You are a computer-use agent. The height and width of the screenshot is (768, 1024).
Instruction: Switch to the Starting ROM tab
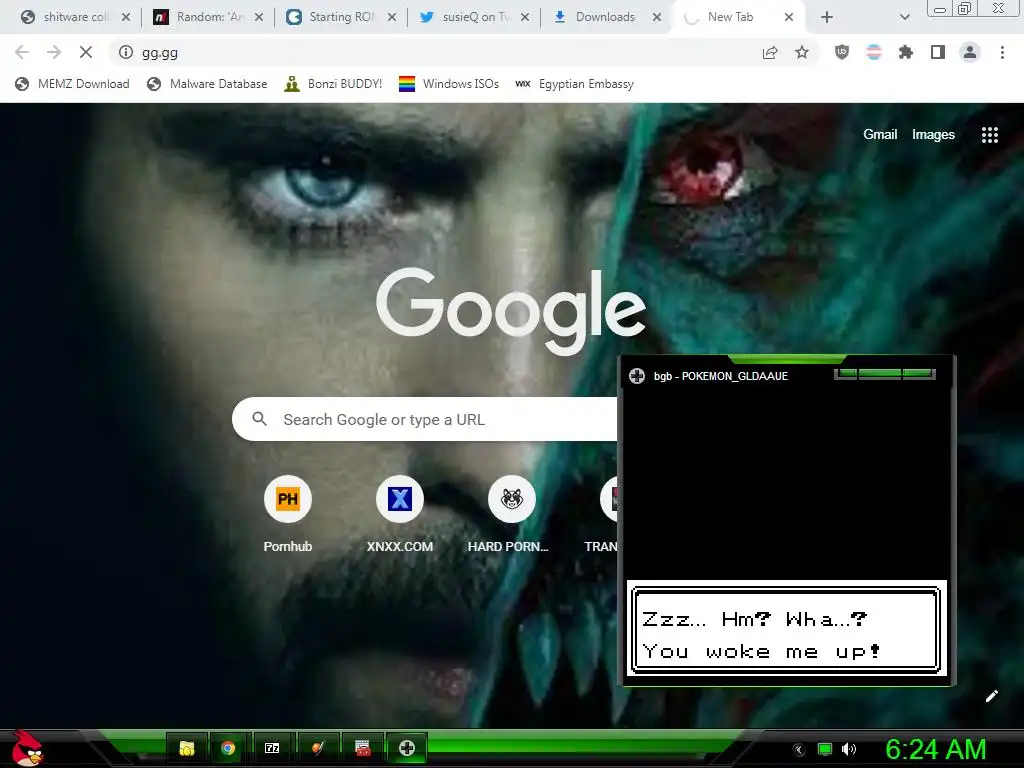click(340, 18)
